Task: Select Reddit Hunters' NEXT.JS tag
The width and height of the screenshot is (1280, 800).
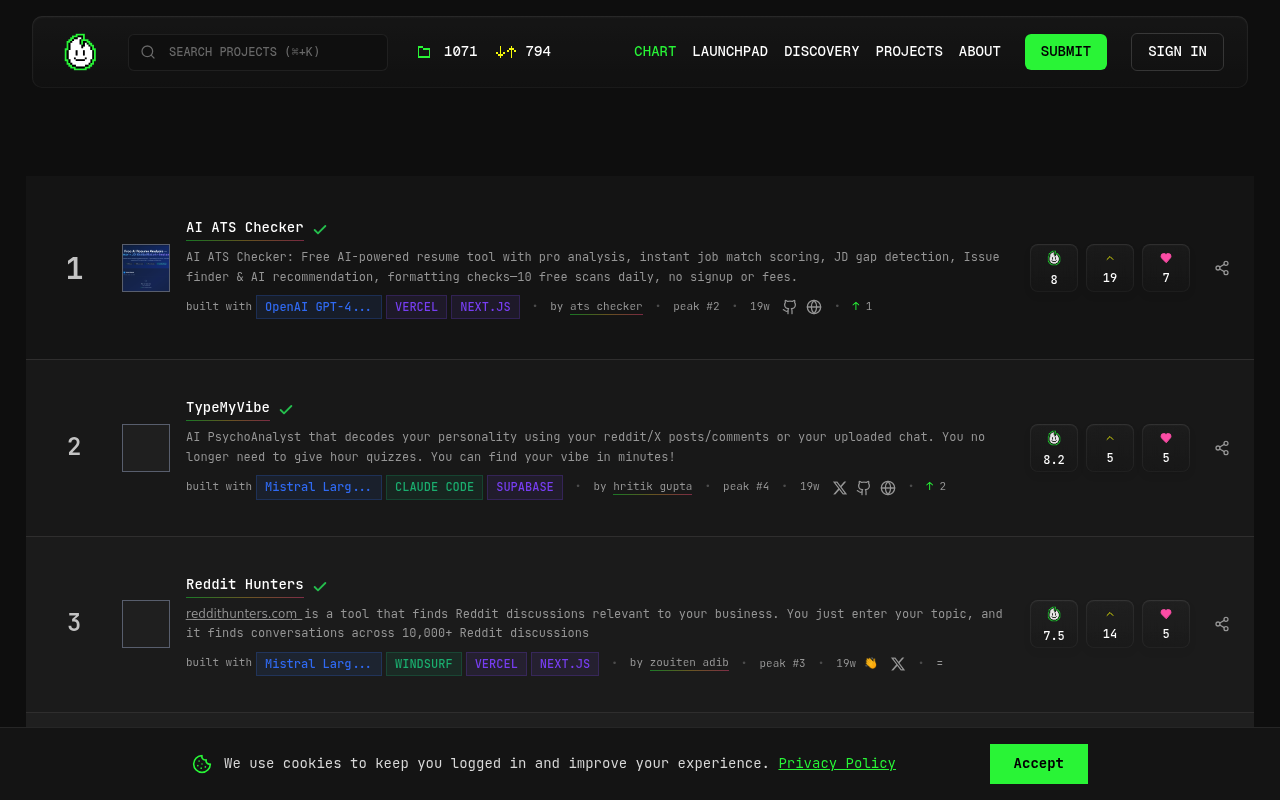Action: click(x=565, y=664)
